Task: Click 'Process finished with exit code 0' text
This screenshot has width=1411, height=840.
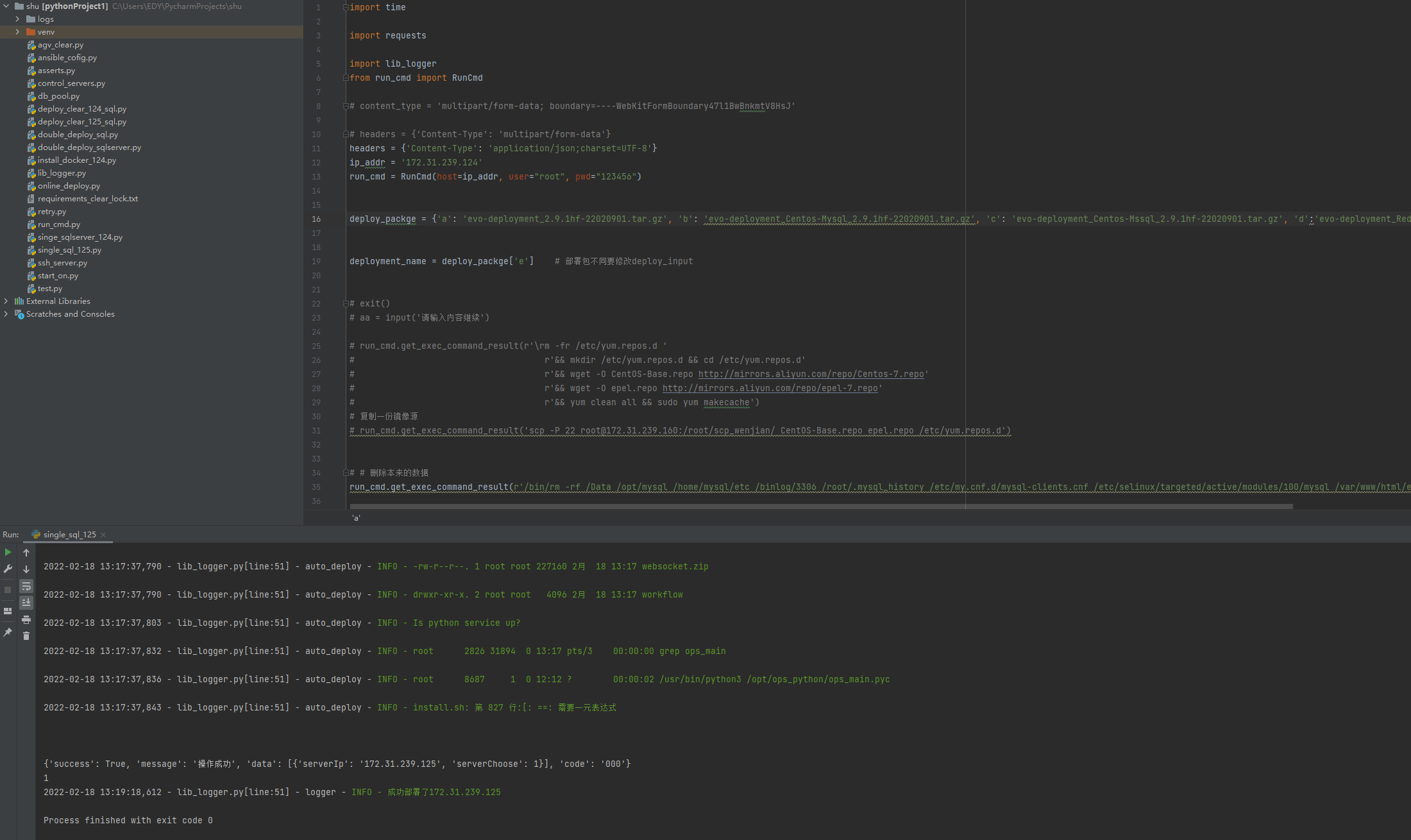Action: pos(128,821)
